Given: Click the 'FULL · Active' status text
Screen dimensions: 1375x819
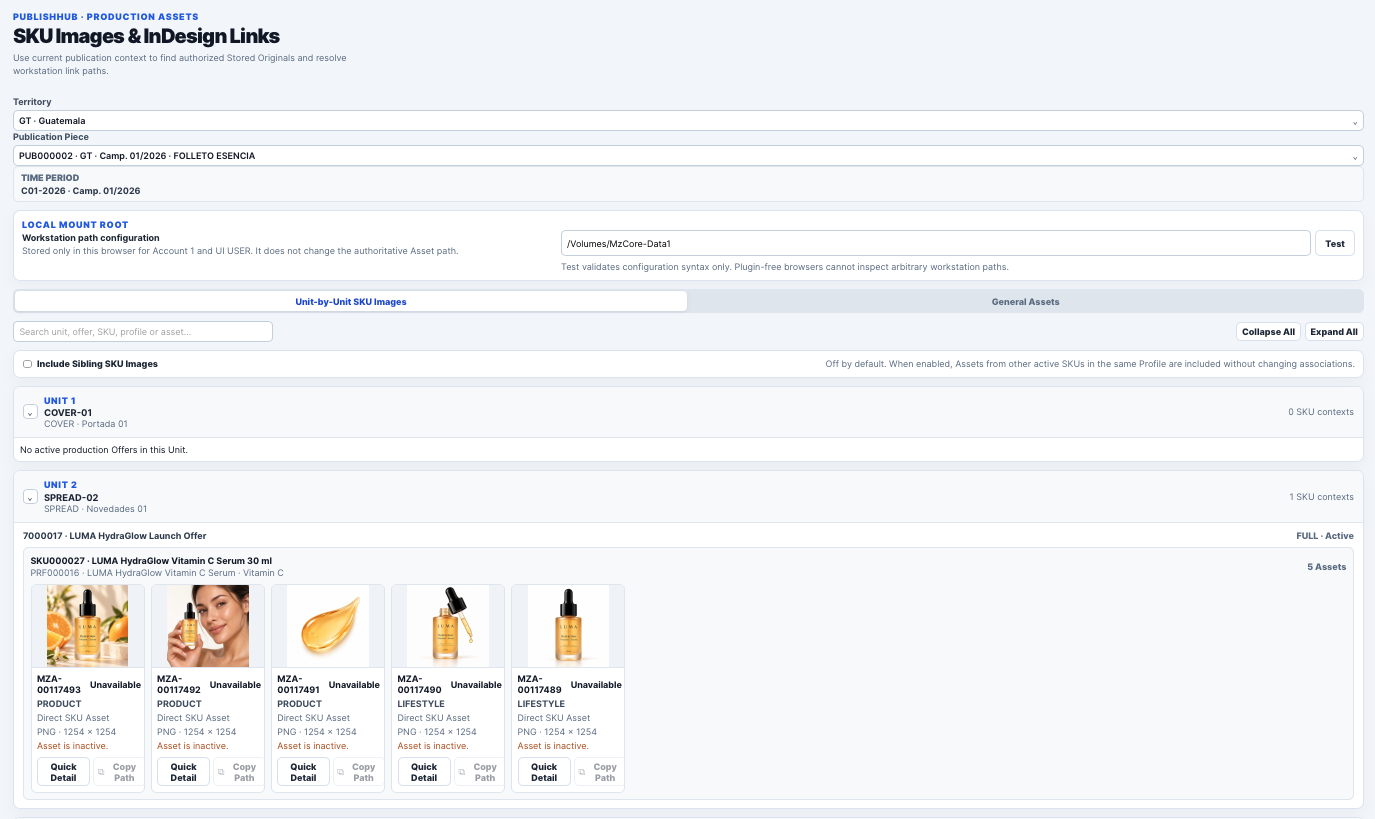Looking at the screenshot, I should [1325, 536].
